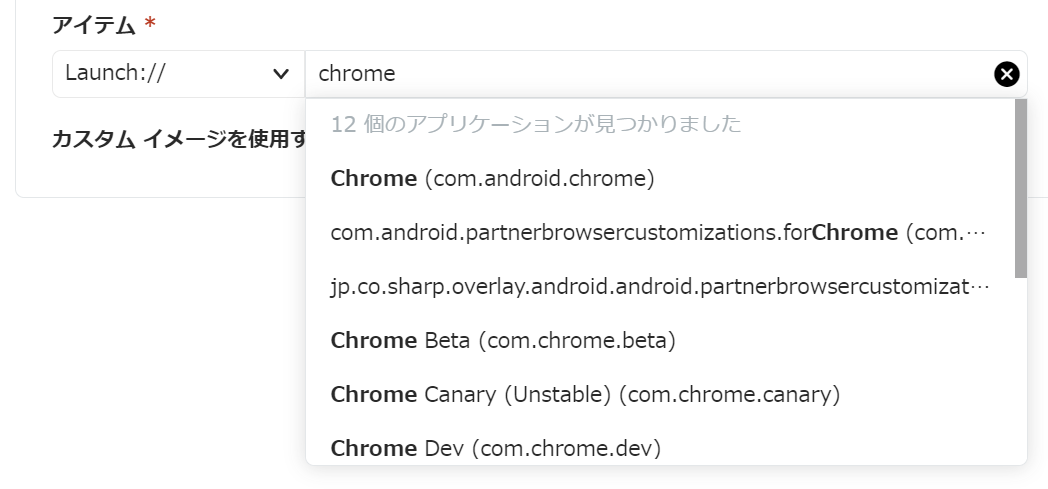Click the results list scrollbar thumb
1048x489 pixels.
[x=1020, y=188]
